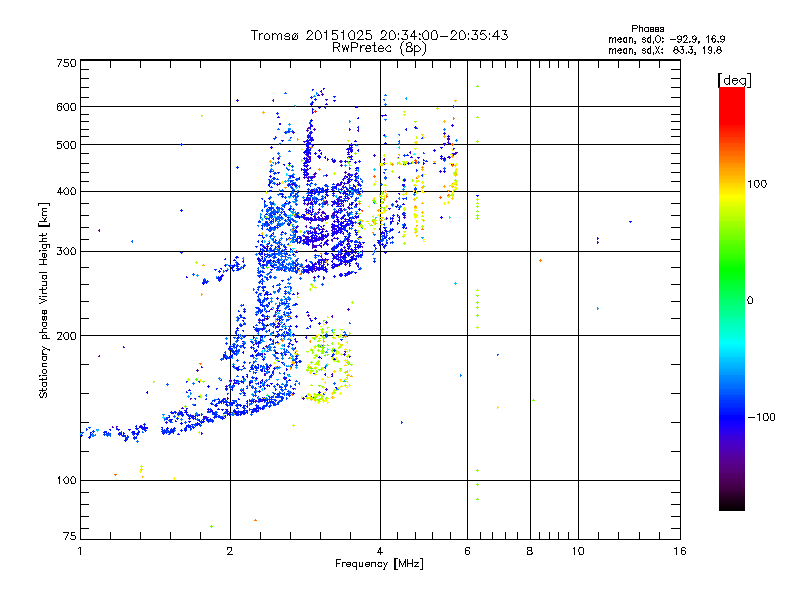Click the 'mean, sd,O: -92.9, 16.9' line
Screen dimensions: 800x600
coord(666,39)
